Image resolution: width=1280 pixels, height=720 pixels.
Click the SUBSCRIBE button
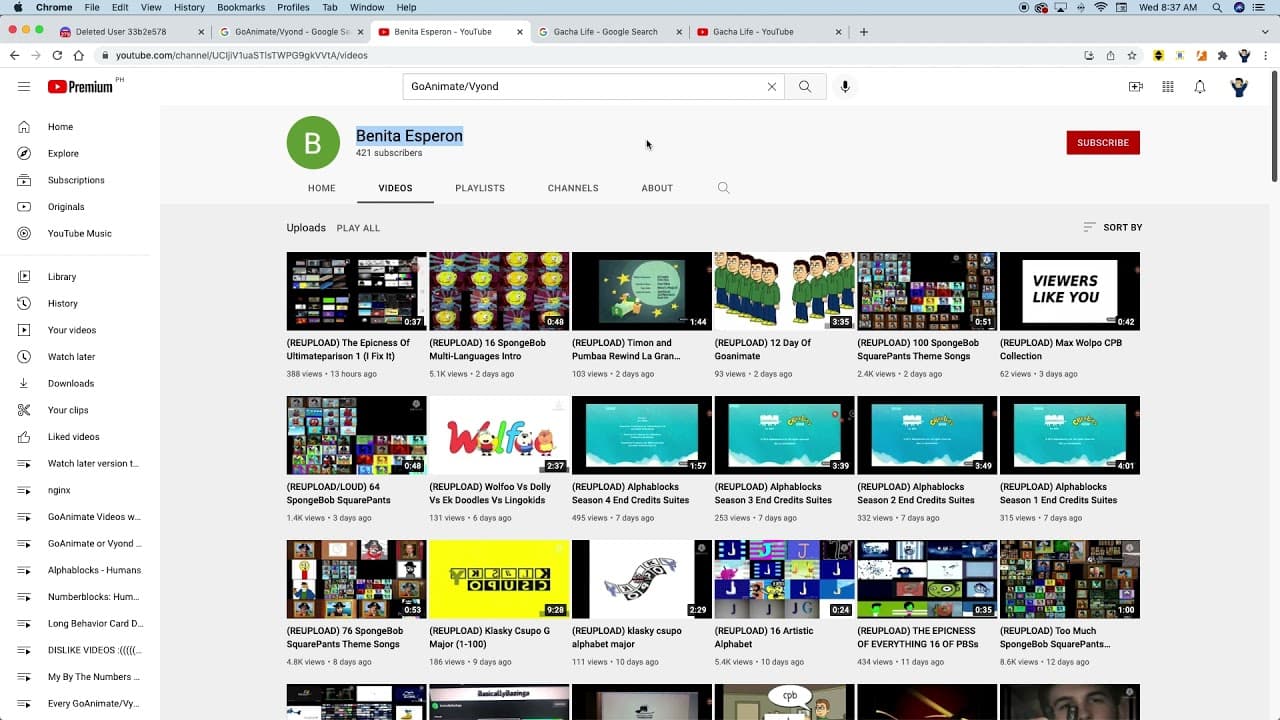(x=1103, y=142)
